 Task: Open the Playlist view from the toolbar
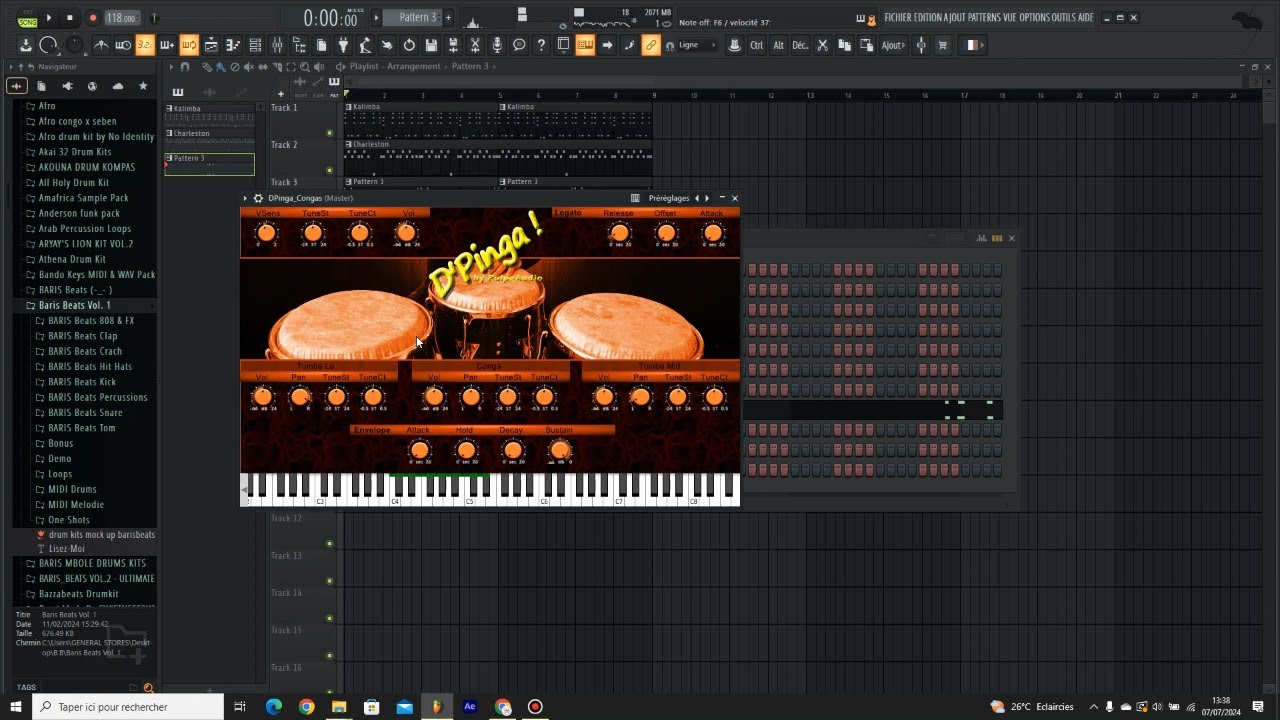[x=211, y=45]
